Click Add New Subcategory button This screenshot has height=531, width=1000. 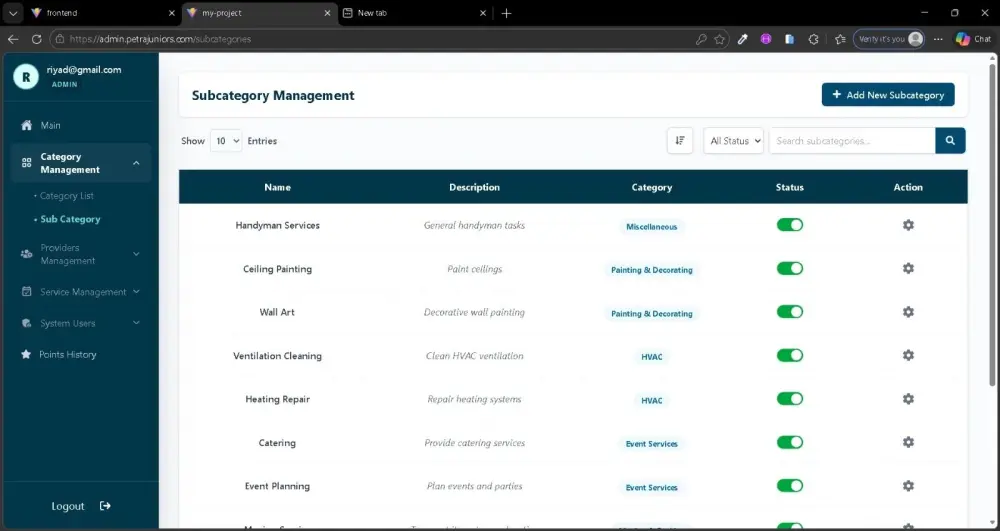click(x=888, y=94)
